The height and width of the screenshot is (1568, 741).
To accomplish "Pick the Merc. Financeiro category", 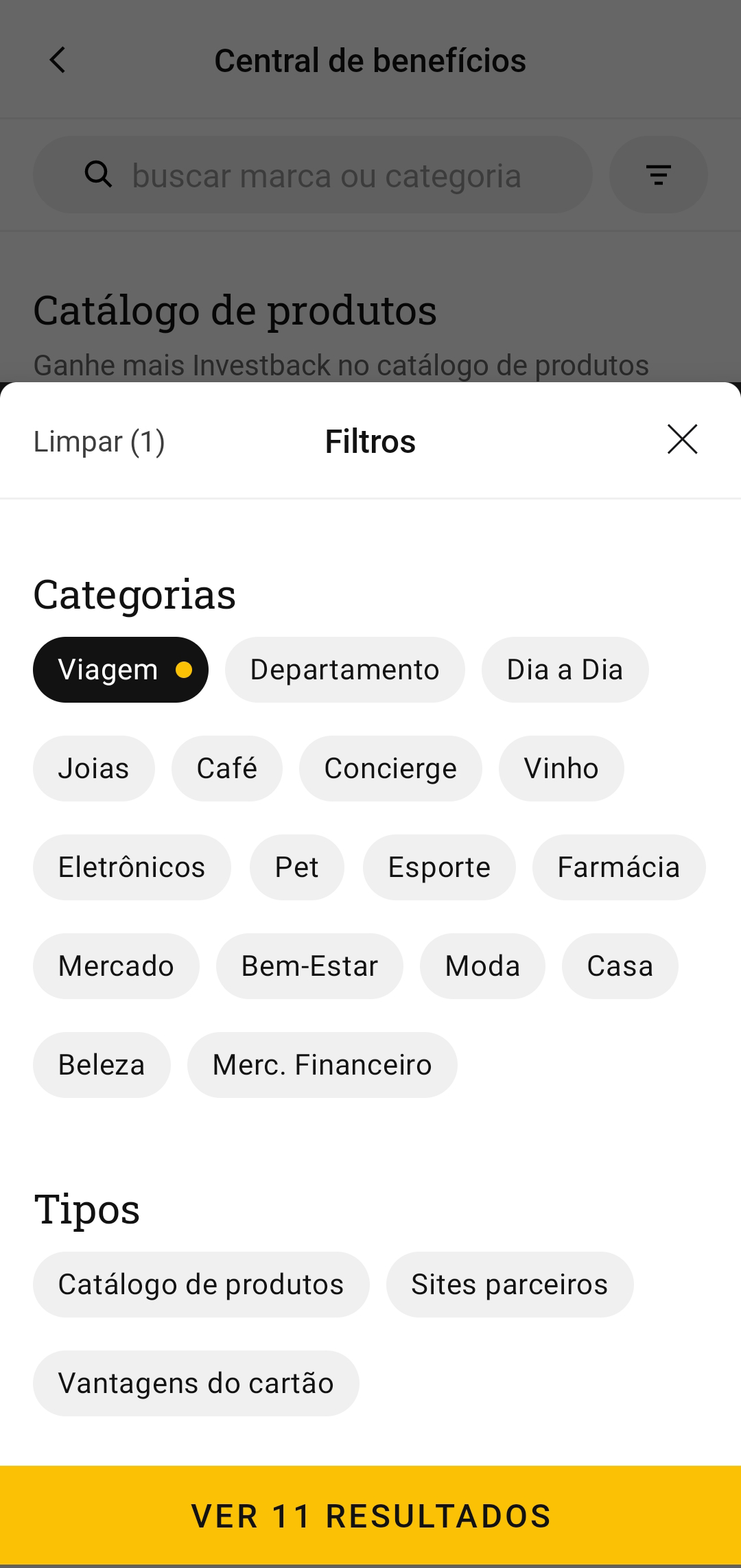I will [322, 1065].
